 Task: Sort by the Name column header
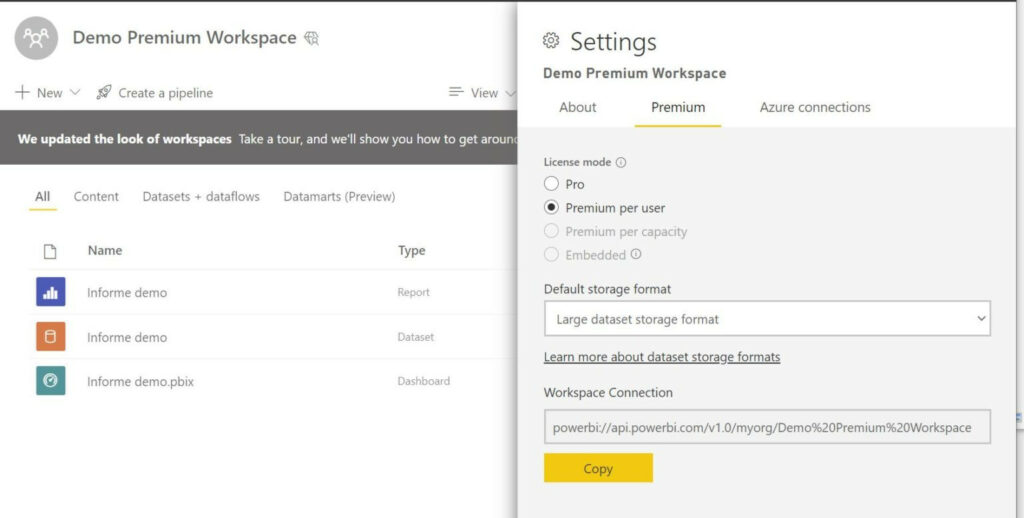point(105,250)
